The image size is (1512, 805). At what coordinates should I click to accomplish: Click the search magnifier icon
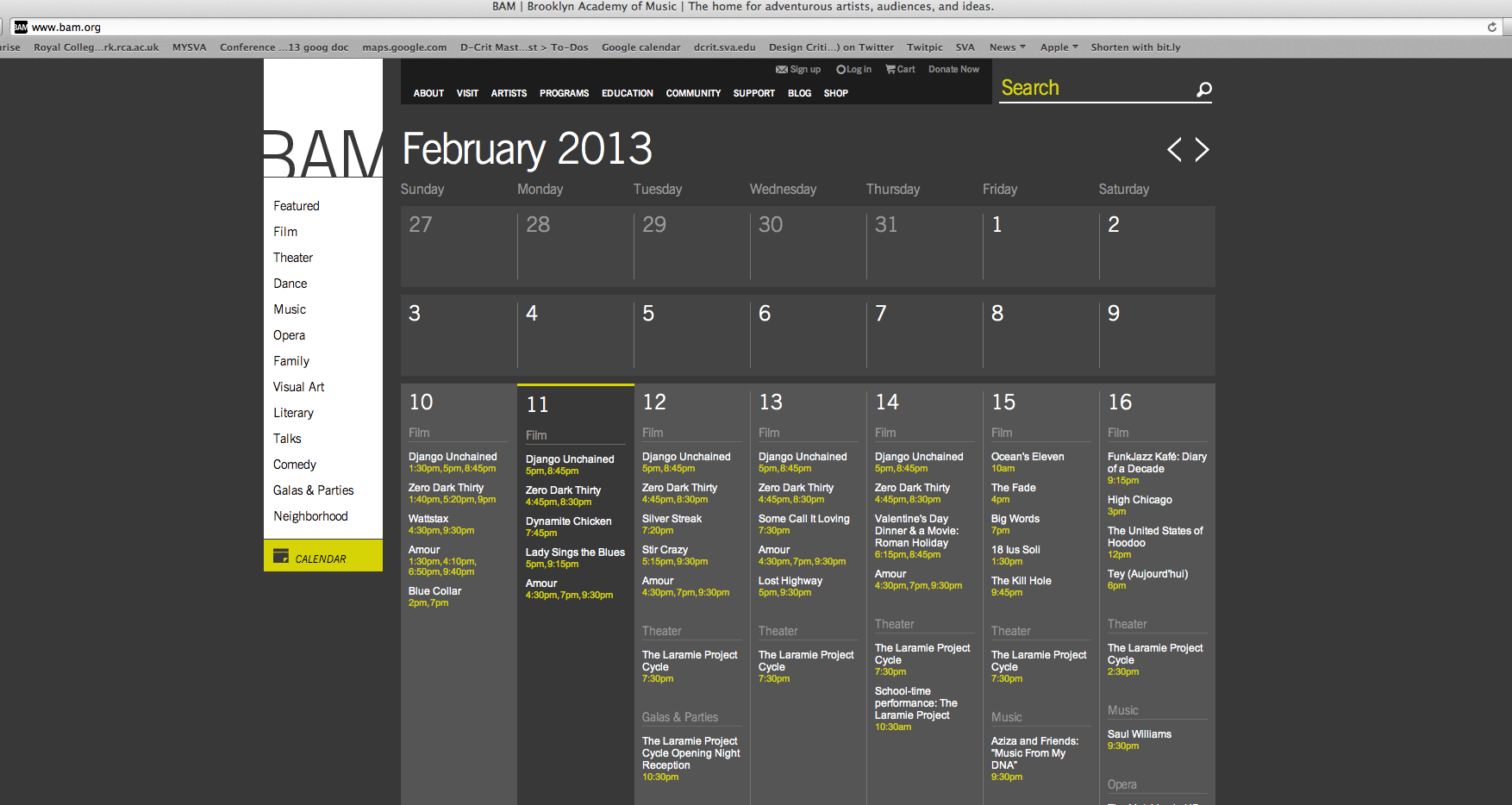tap(1203, 89)
